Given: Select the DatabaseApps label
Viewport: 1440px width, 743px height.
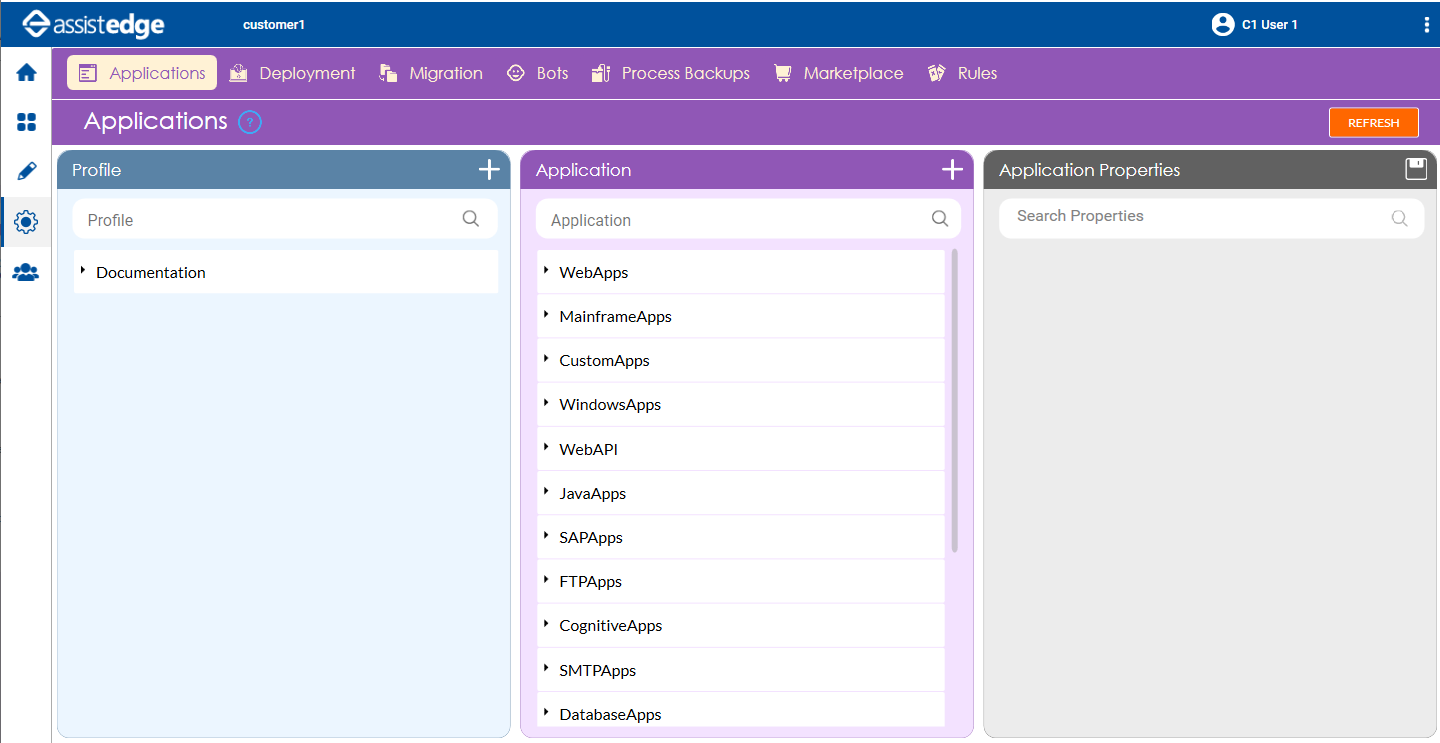Looking at the screenshot, I should tap(611, 714).
